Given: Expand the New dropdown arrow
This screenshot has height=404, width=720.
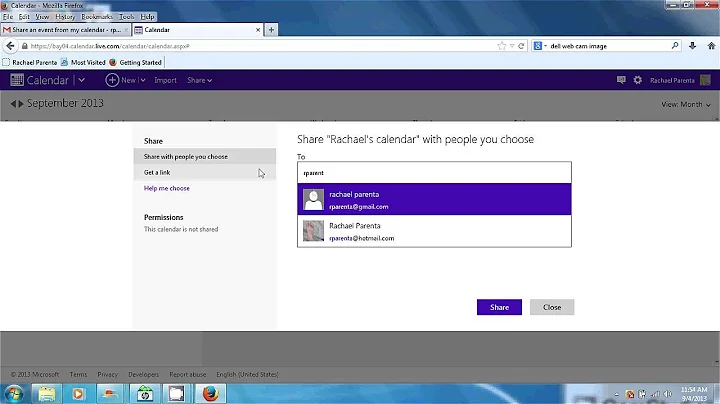Looking at the screenshot, I should coord(143,80).
